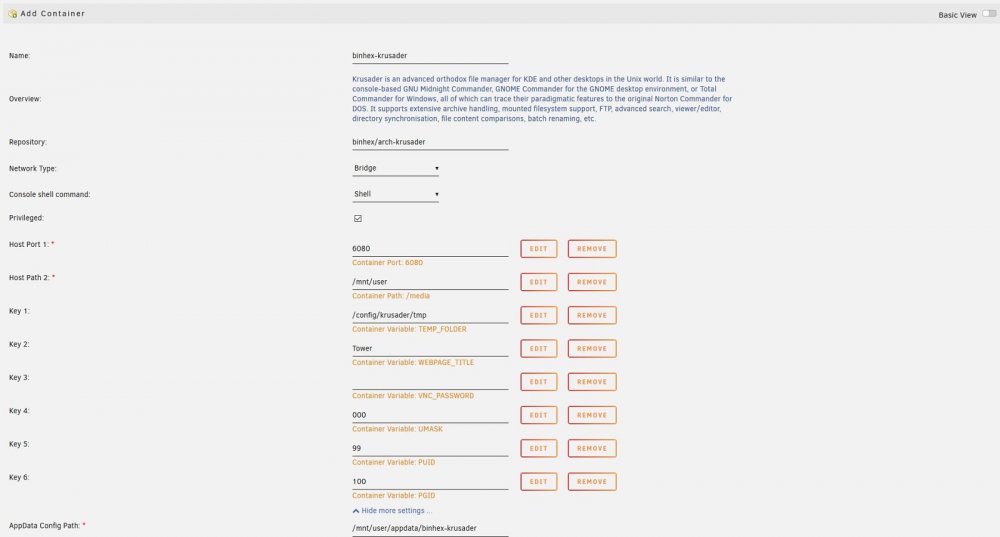Screen dimensions: 1000x537
Task: Click the Key 1 TEMP_FOLDER field
Action: pyautogui.click(x=430, y=315)
